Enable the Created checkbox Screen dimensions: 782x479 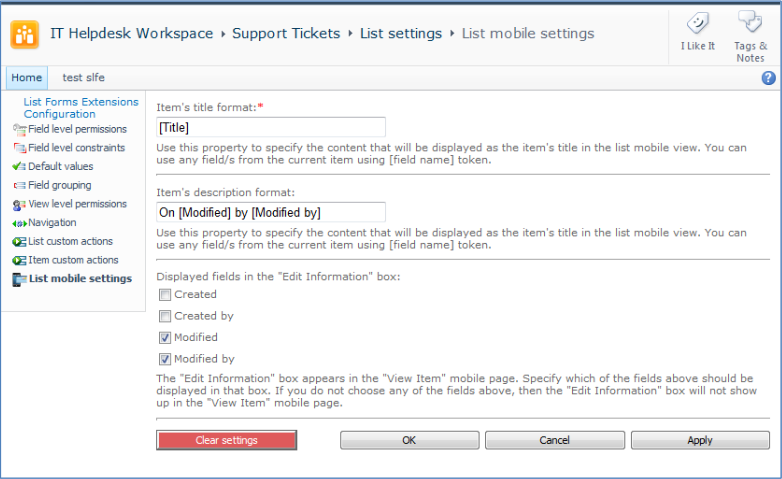[x=165, y=295]
